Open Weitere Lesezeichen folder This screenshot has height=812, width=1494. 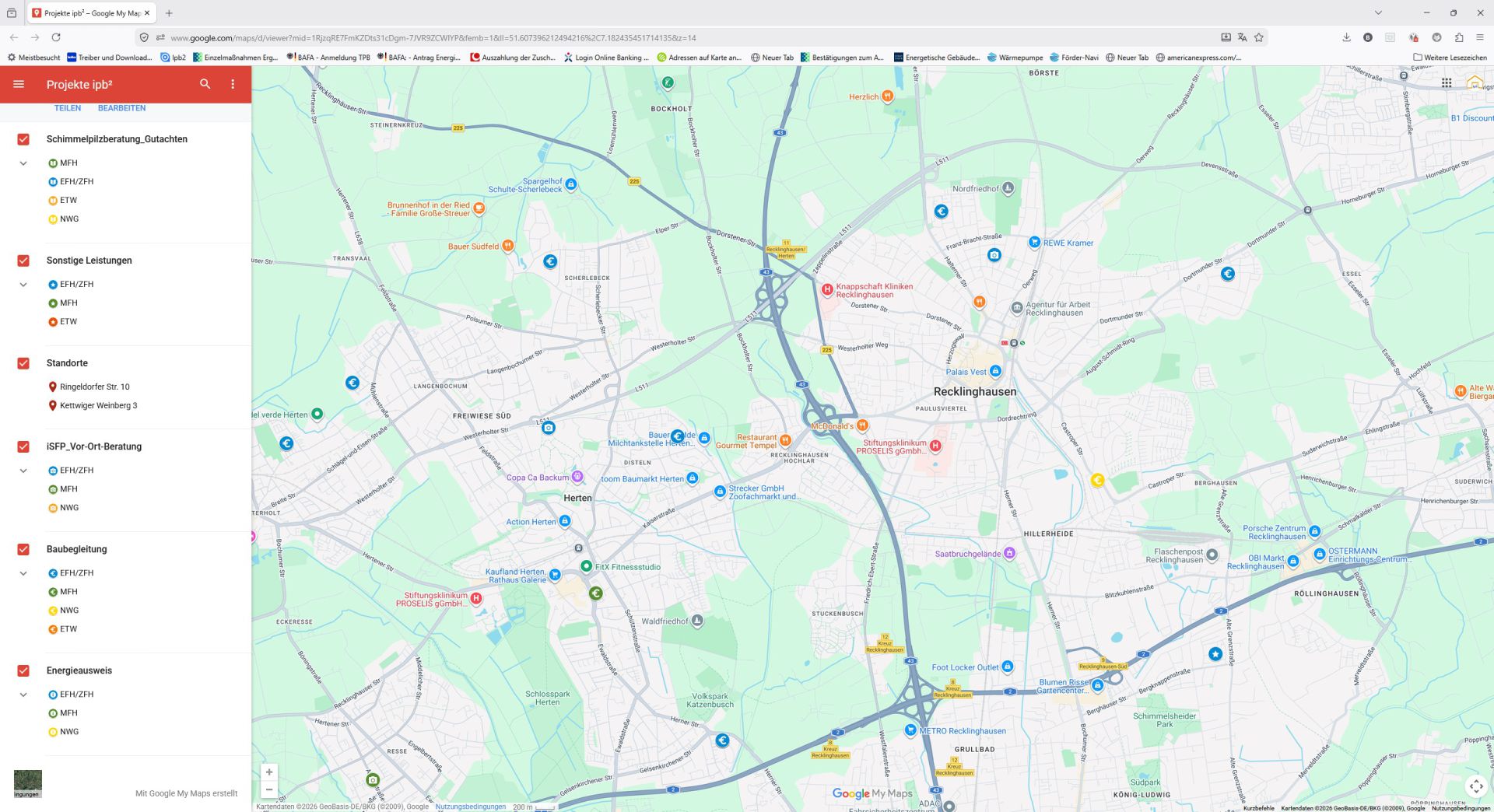[x=1450, y=58]
